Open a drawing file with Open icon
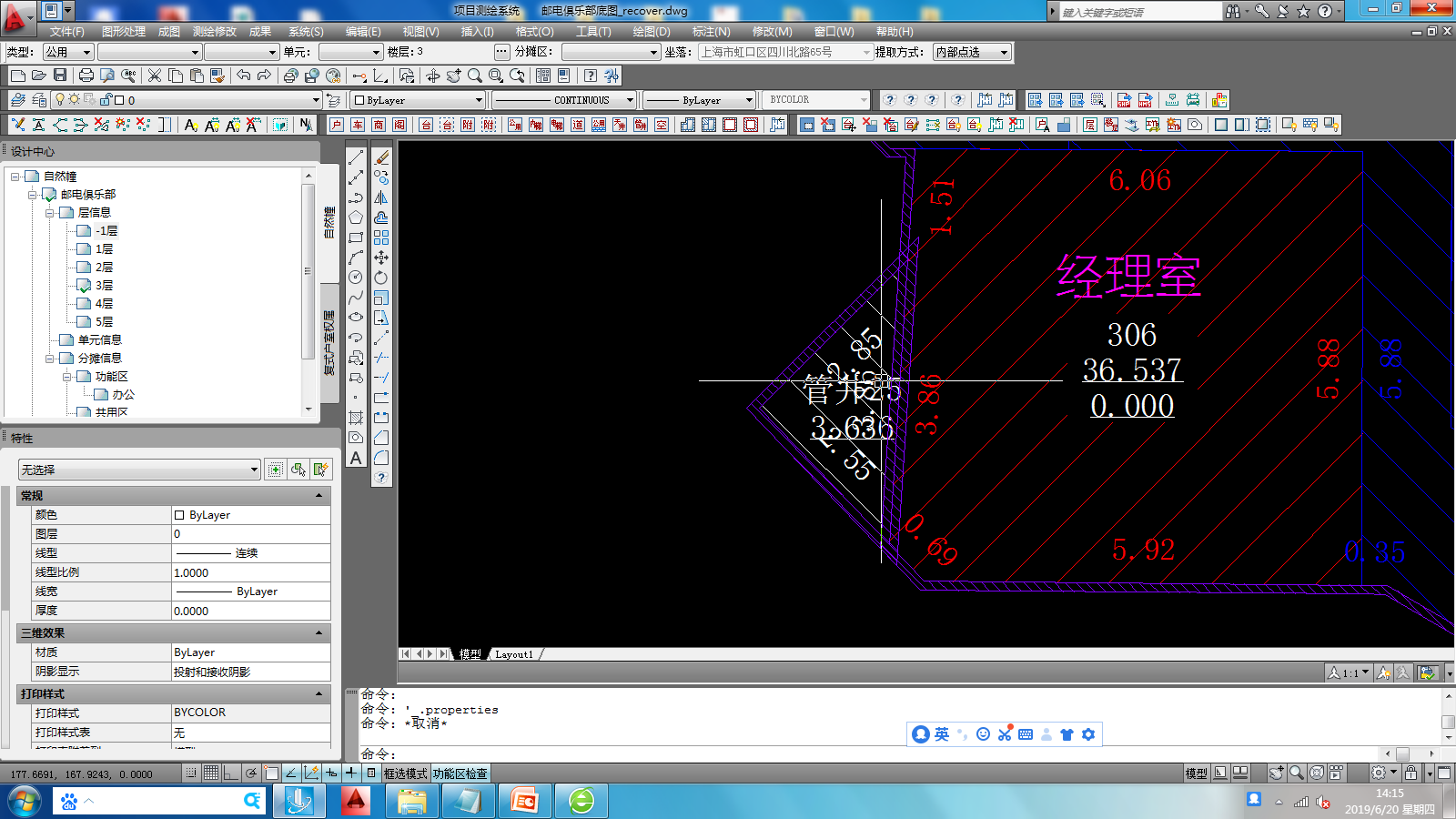1456x819 pixels. (x=39, y=76)
